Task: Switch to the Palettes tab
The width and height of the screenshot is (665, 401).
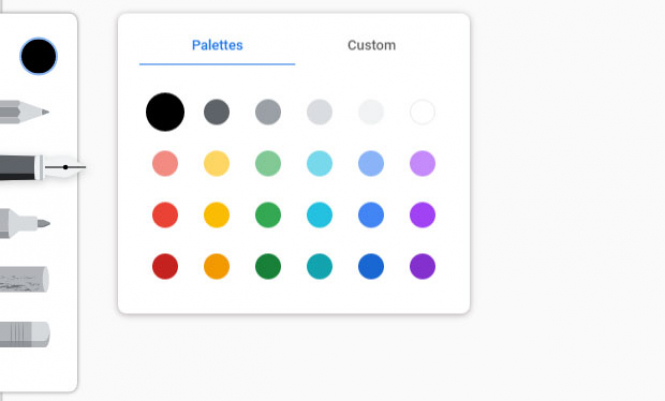Action: [x=217, y=45]
